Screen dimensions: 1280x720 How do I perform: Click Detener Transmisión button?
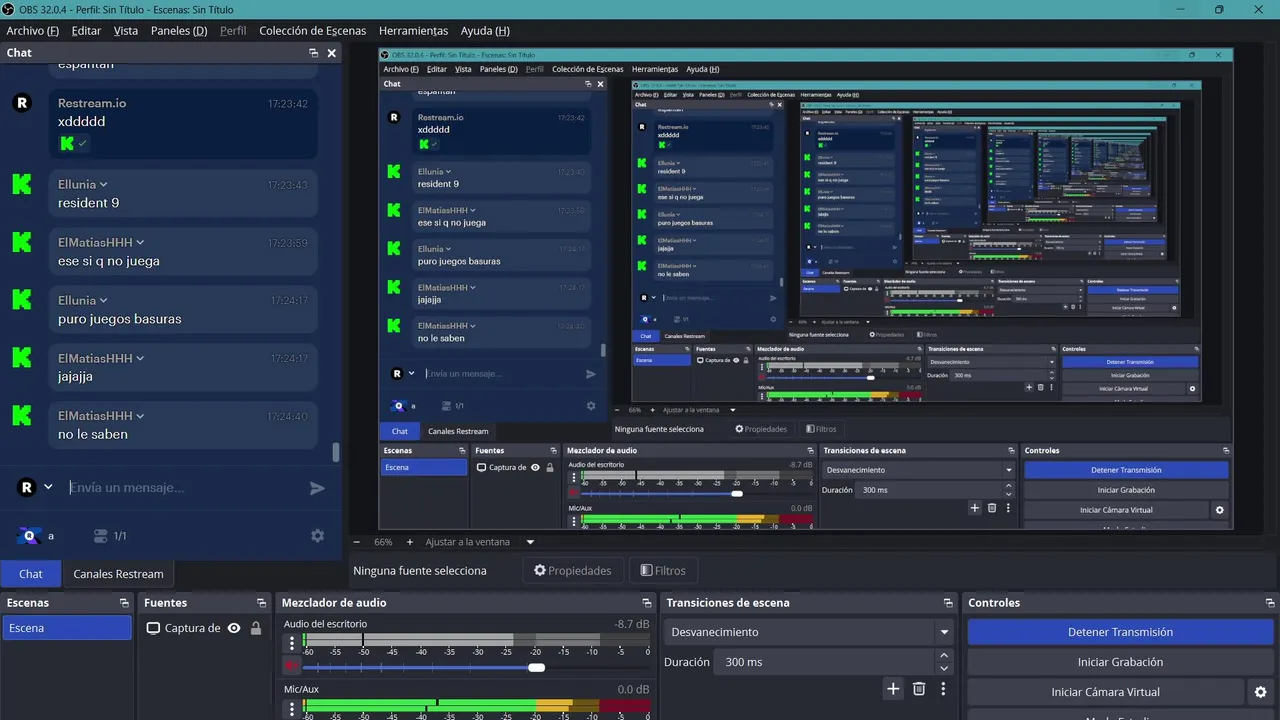pos(1120,632)
